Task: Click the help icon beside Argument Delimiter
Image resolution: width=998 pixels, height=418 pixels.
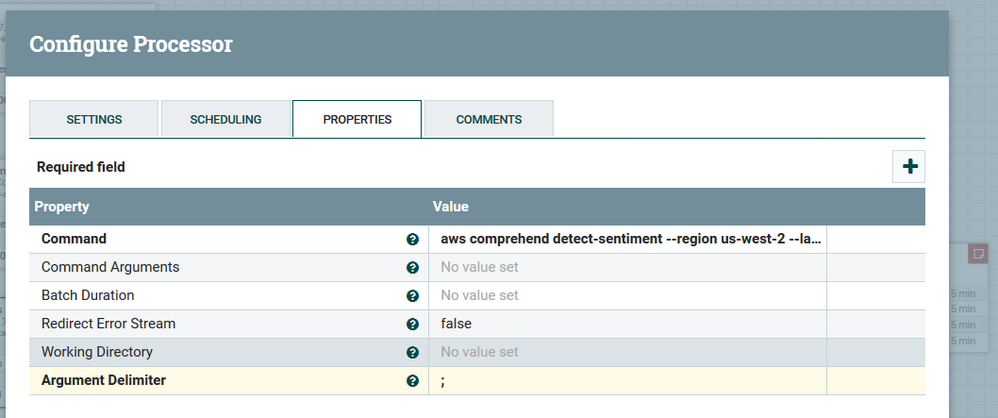Action: click(412, 381)
